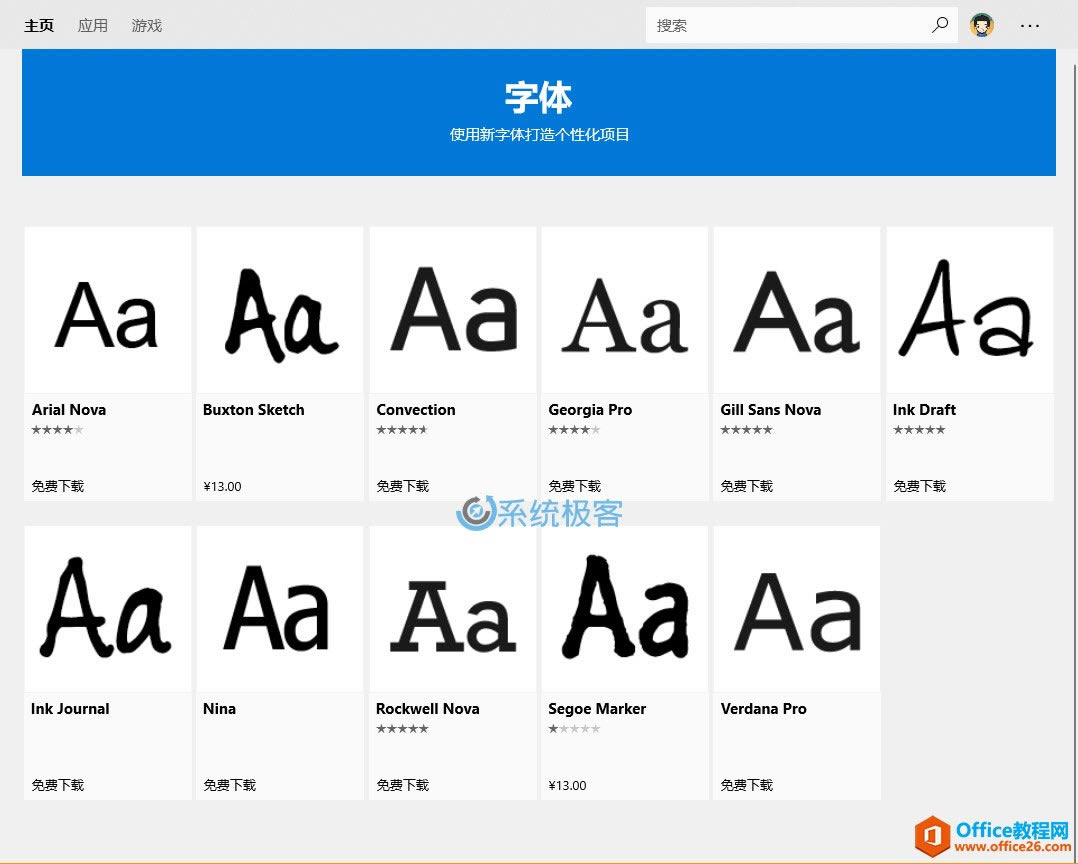Viewport: 1078px width, 864px height.
Task: Click the search magnifier icon
Action: click(939, 25)
